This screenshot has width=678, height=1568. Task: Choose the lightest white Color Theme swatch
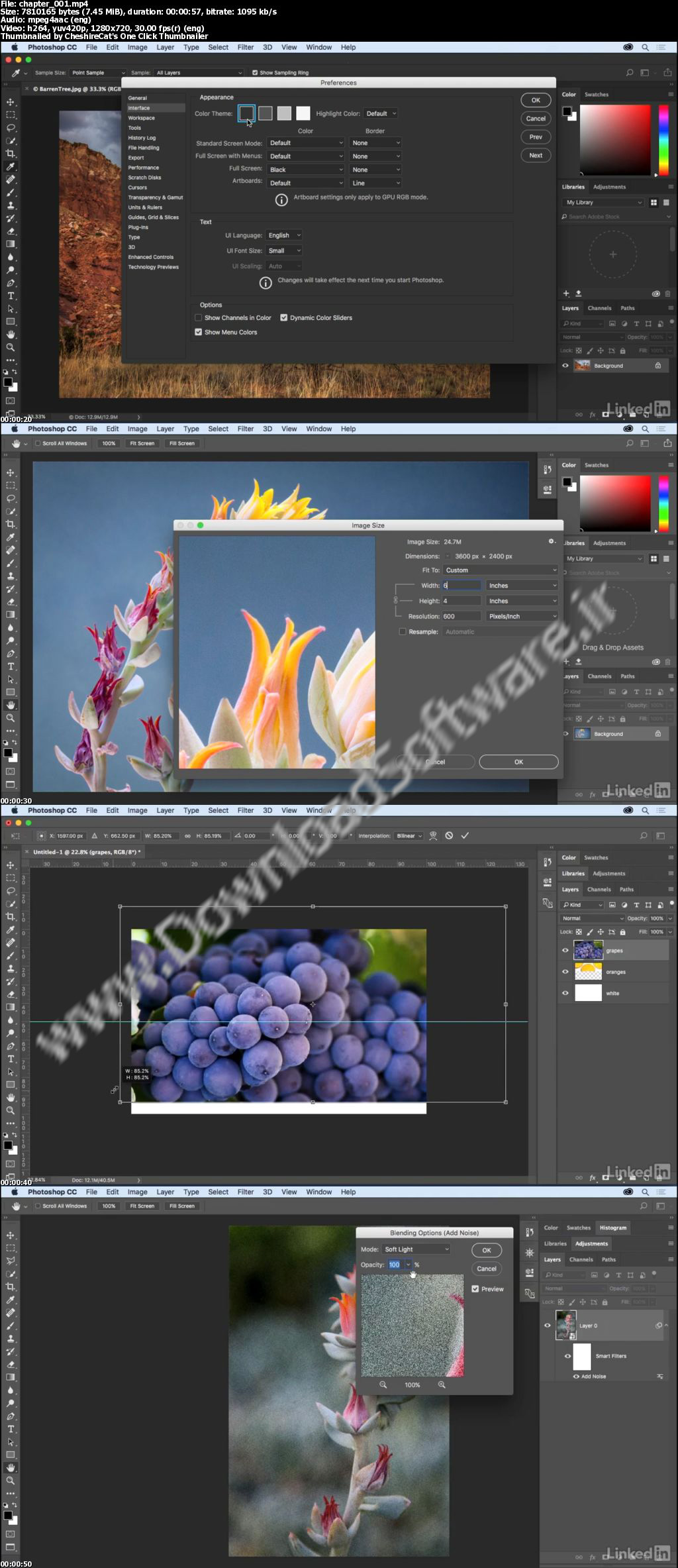(x=303, y=113)
